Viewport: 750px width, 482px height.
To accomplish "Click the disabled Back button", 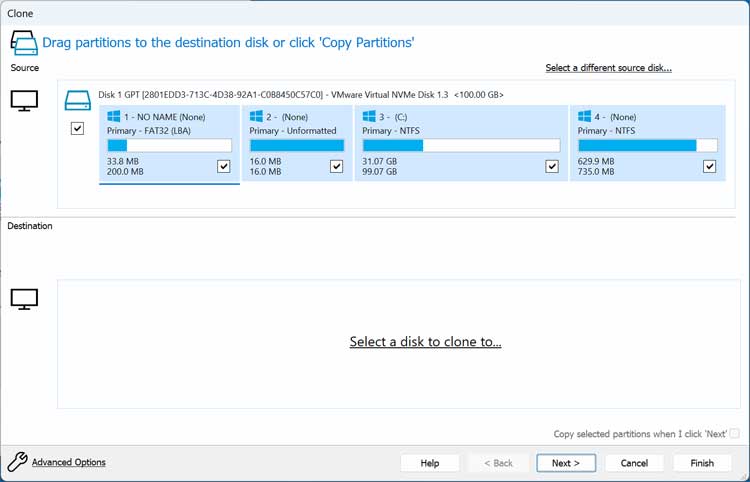I will pyautogui.click(x=498, y=463).
